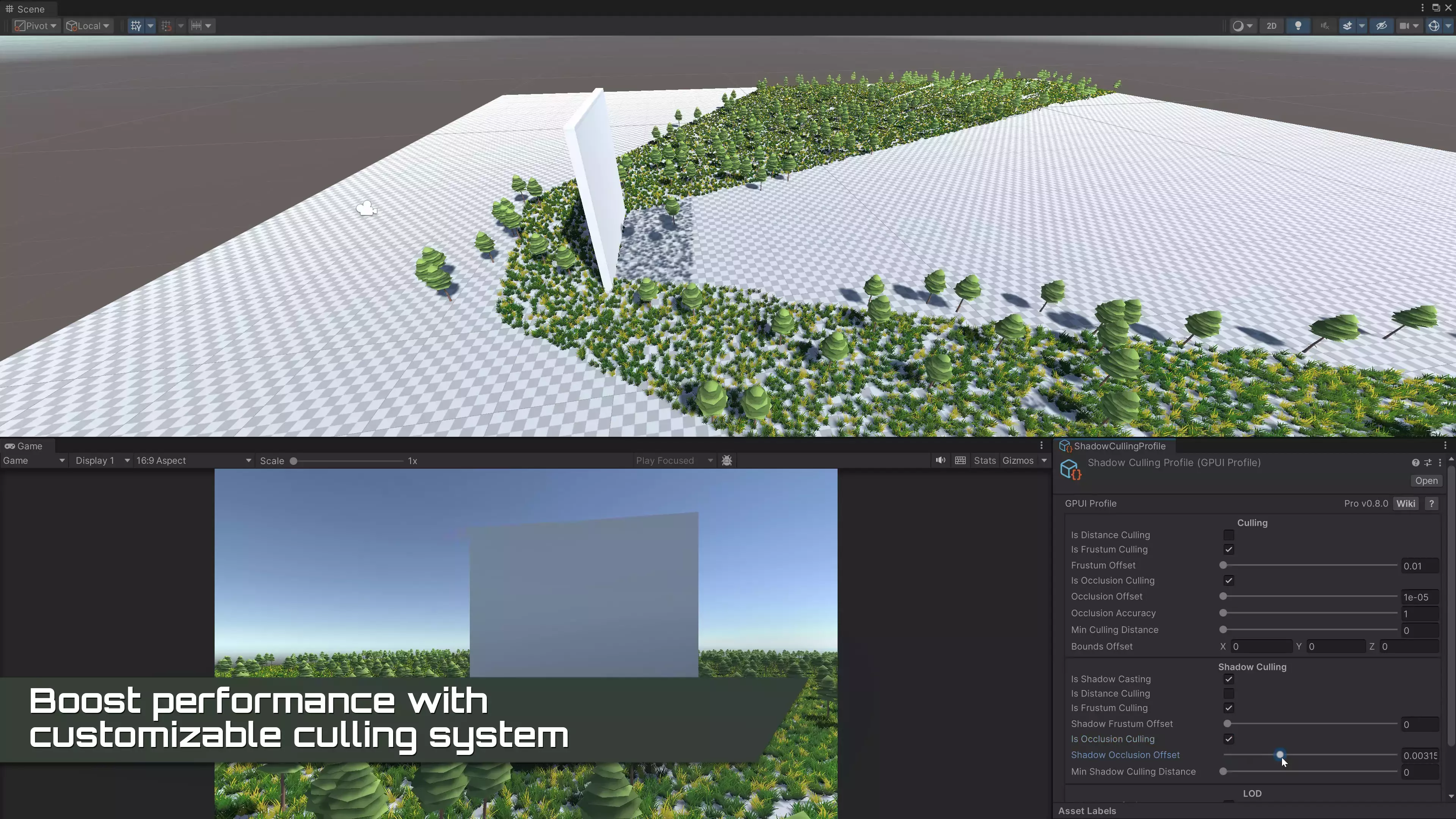Click the scene Gizmos globe icon
Viewport: 1456px width, 819px height.
1433,25
